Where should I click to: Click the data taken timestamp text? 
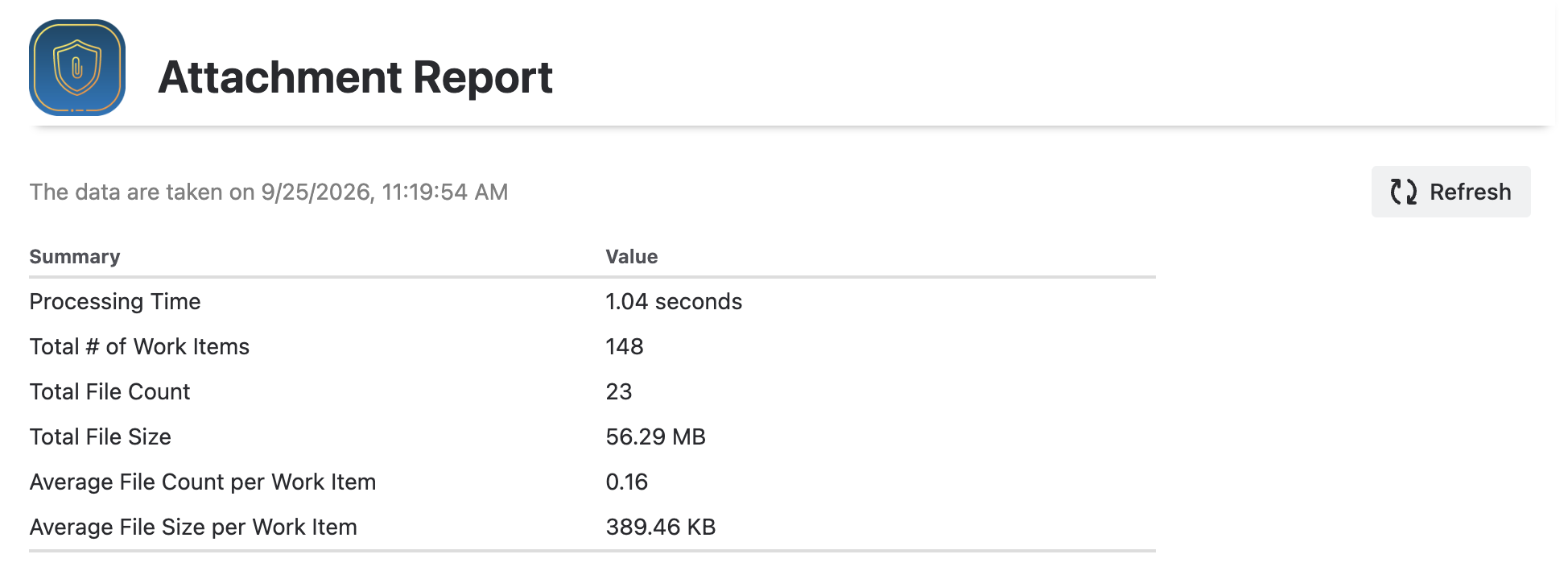pos(269,192)
